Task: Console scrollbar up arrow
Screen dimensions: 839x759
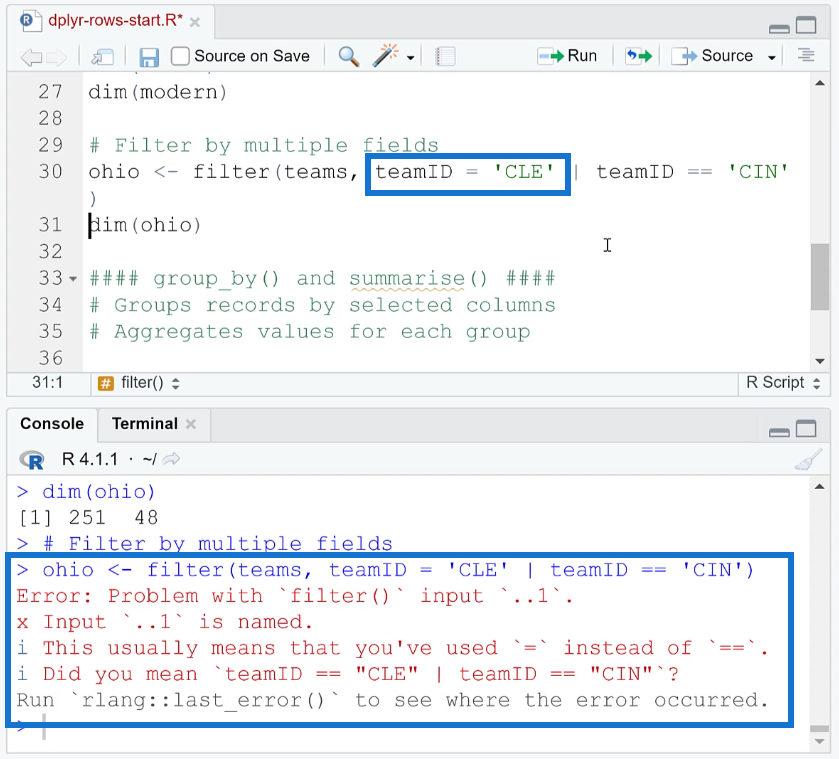Action: pyautogui.click(x=820, y=487)
